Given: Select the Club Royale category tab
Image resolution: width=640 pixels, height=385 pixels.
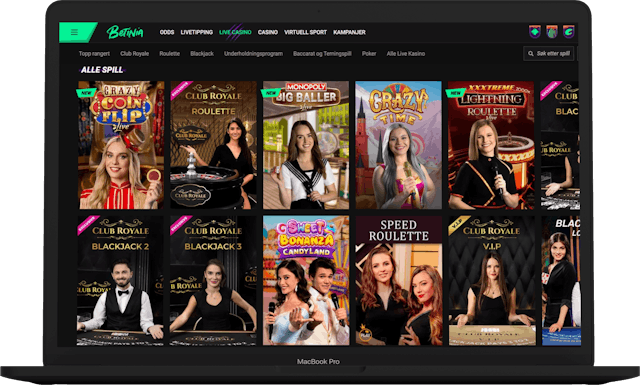Looking at the screenshot, I should click(x=135, y=53).
